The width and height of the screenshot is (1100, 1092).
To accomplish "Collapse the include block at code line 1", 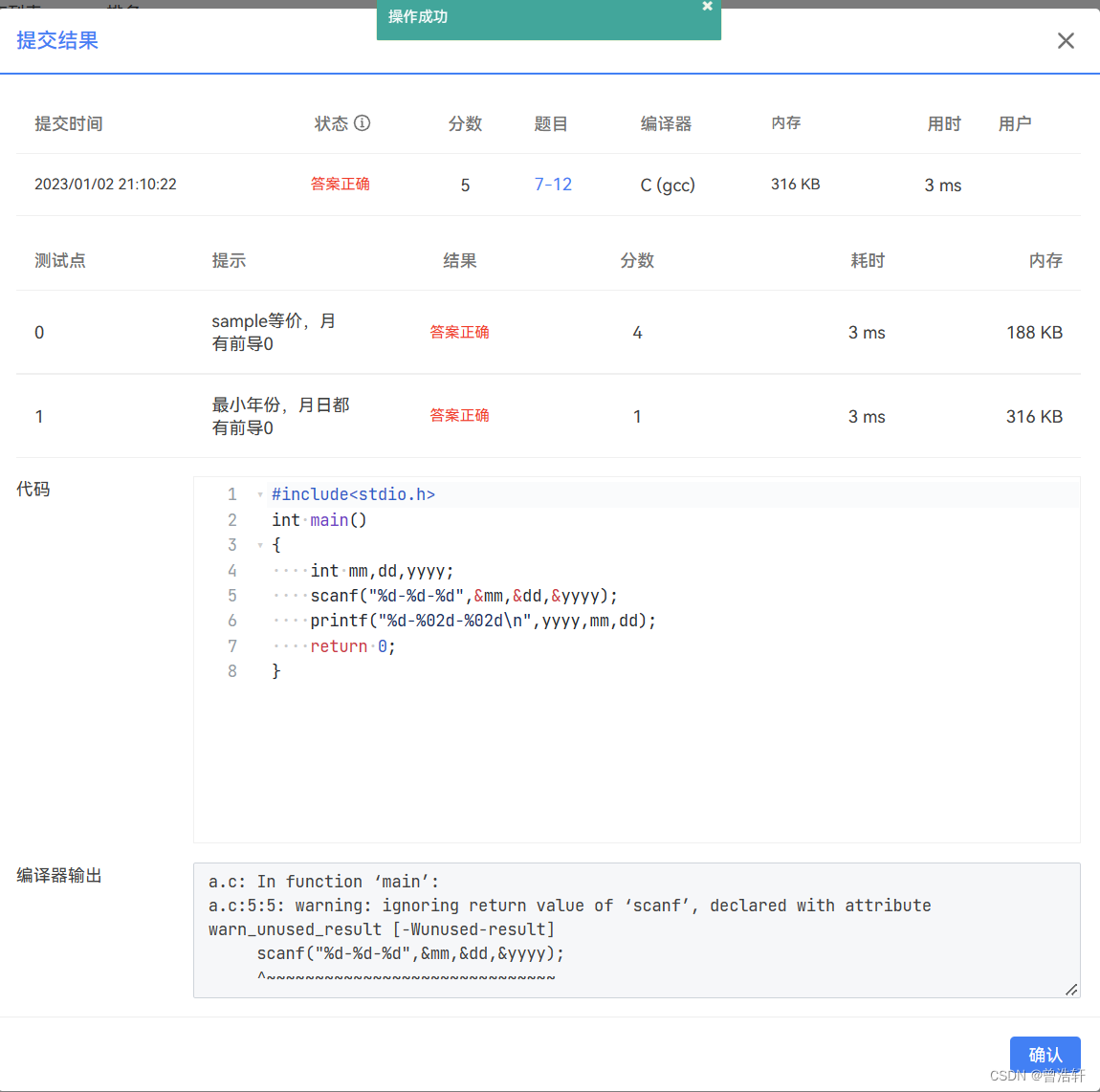I will point(258,493).
